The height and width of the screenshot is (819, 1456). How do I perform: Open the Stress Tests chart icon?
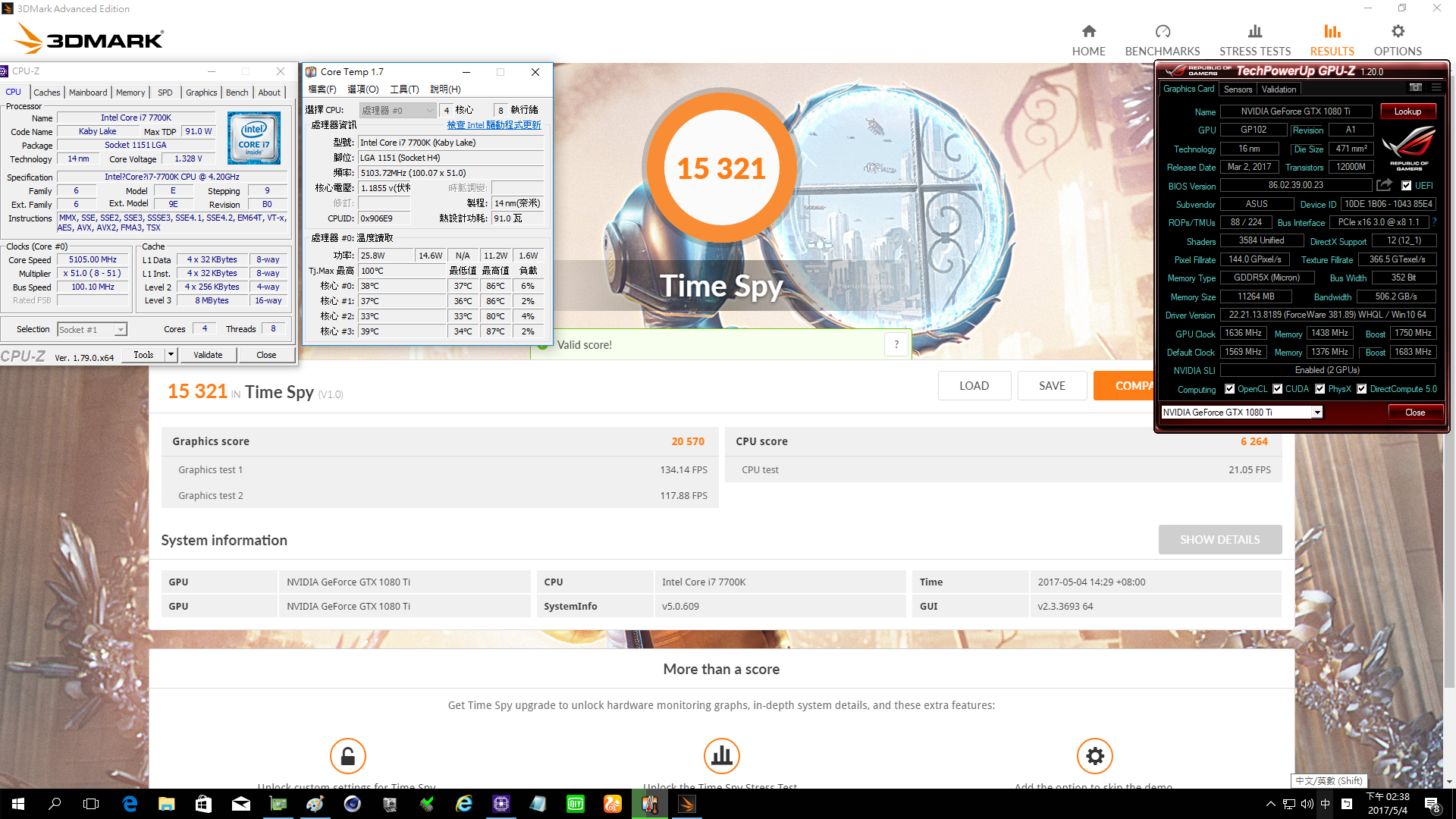click(1255, 31)
